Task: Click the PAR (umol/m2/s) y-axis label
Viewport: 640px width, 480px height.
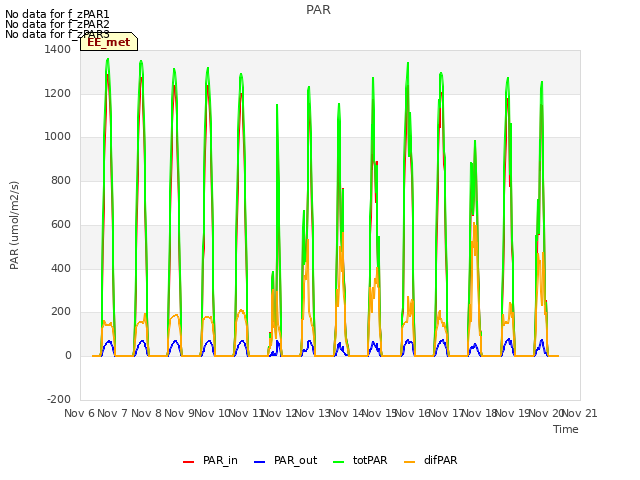Action: 14,225
